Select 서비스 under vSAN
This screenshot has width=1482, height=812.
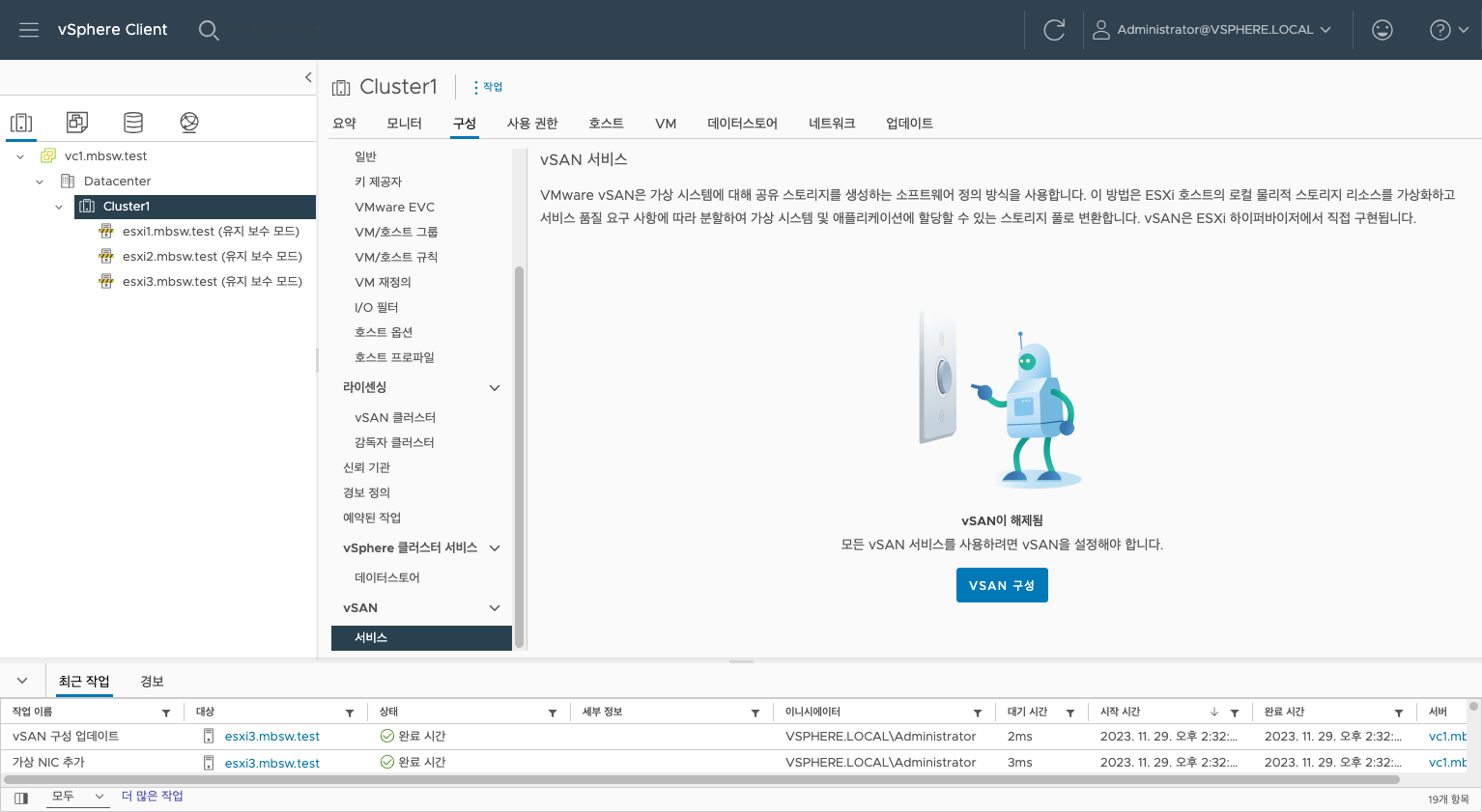[421, 638]
